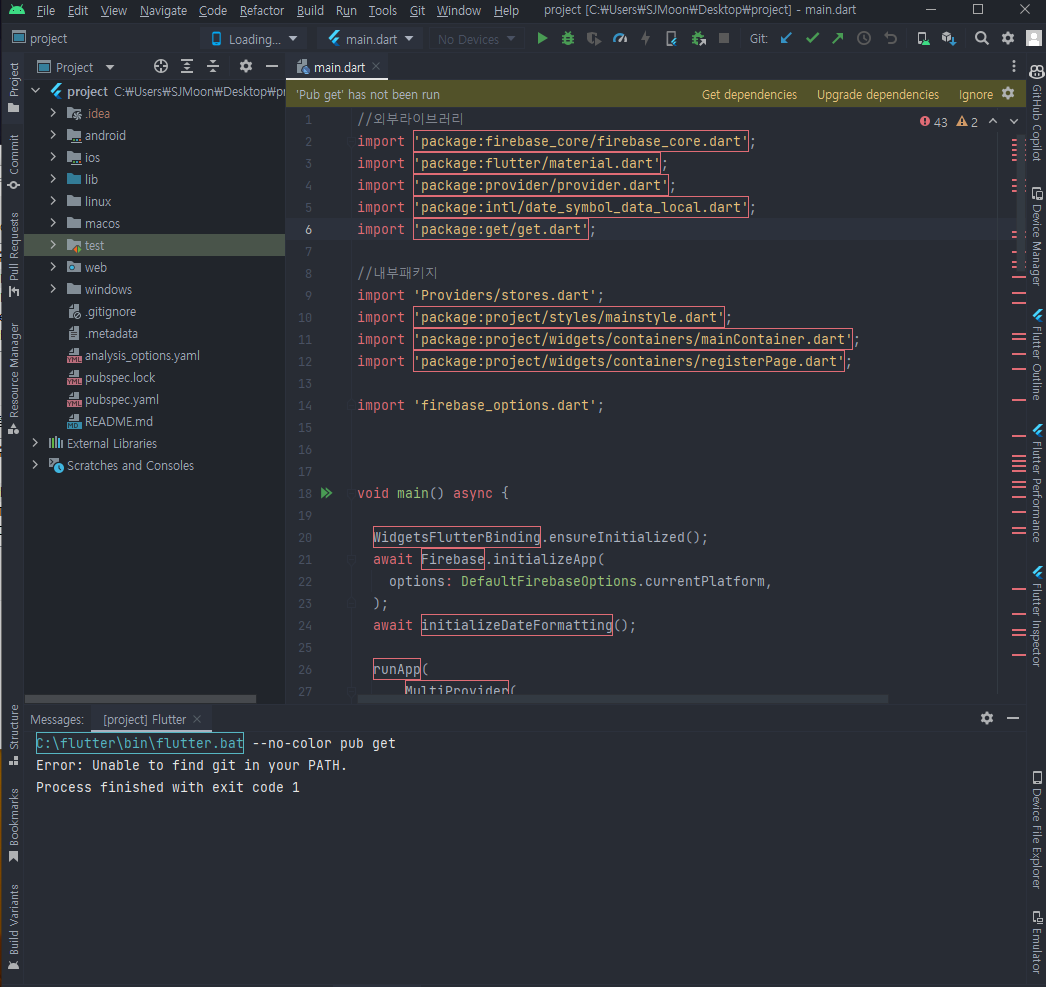Toggle the Resource Manager tool window
Image resolution: width=1046 pixels, height=987 pixels.
coord(13,379)
